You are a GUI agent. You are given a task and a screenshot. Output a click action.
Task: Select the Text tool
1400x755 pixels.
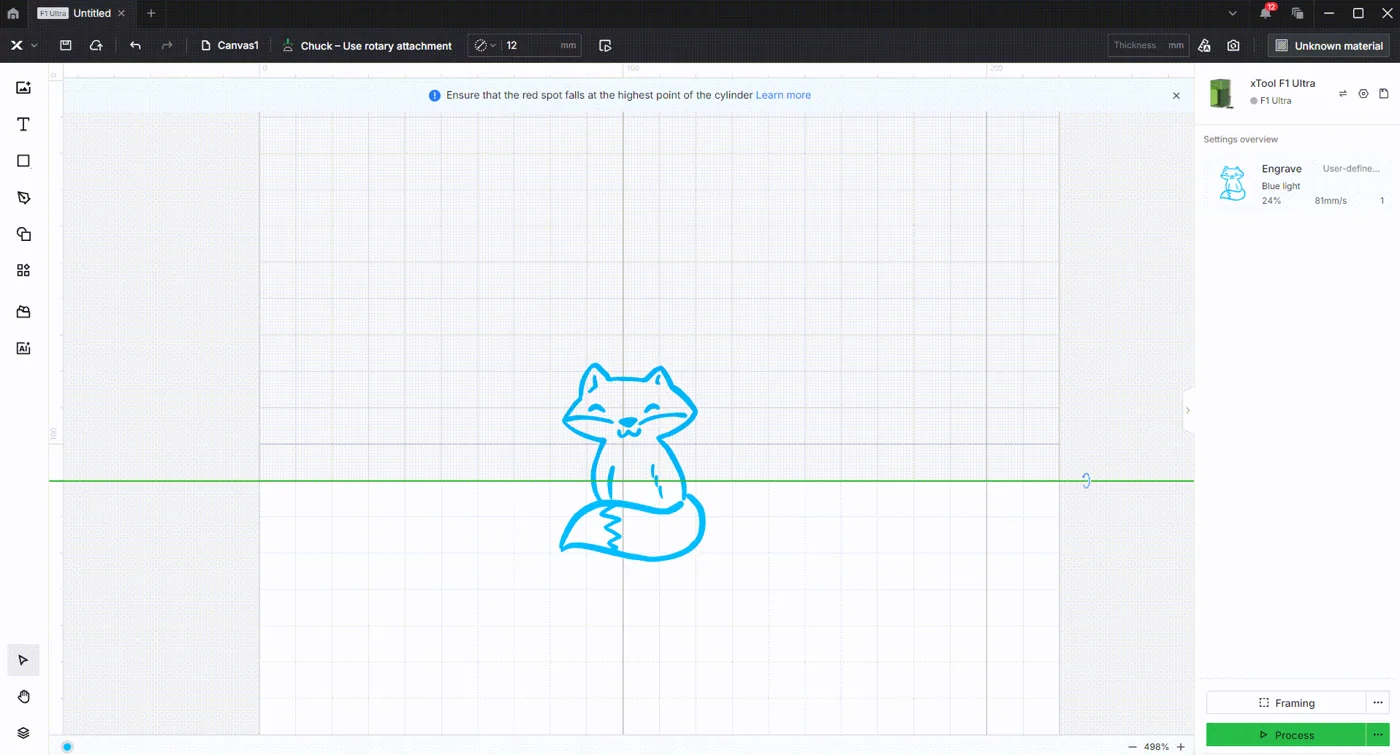pyautogui.click(x=23, y=124)
